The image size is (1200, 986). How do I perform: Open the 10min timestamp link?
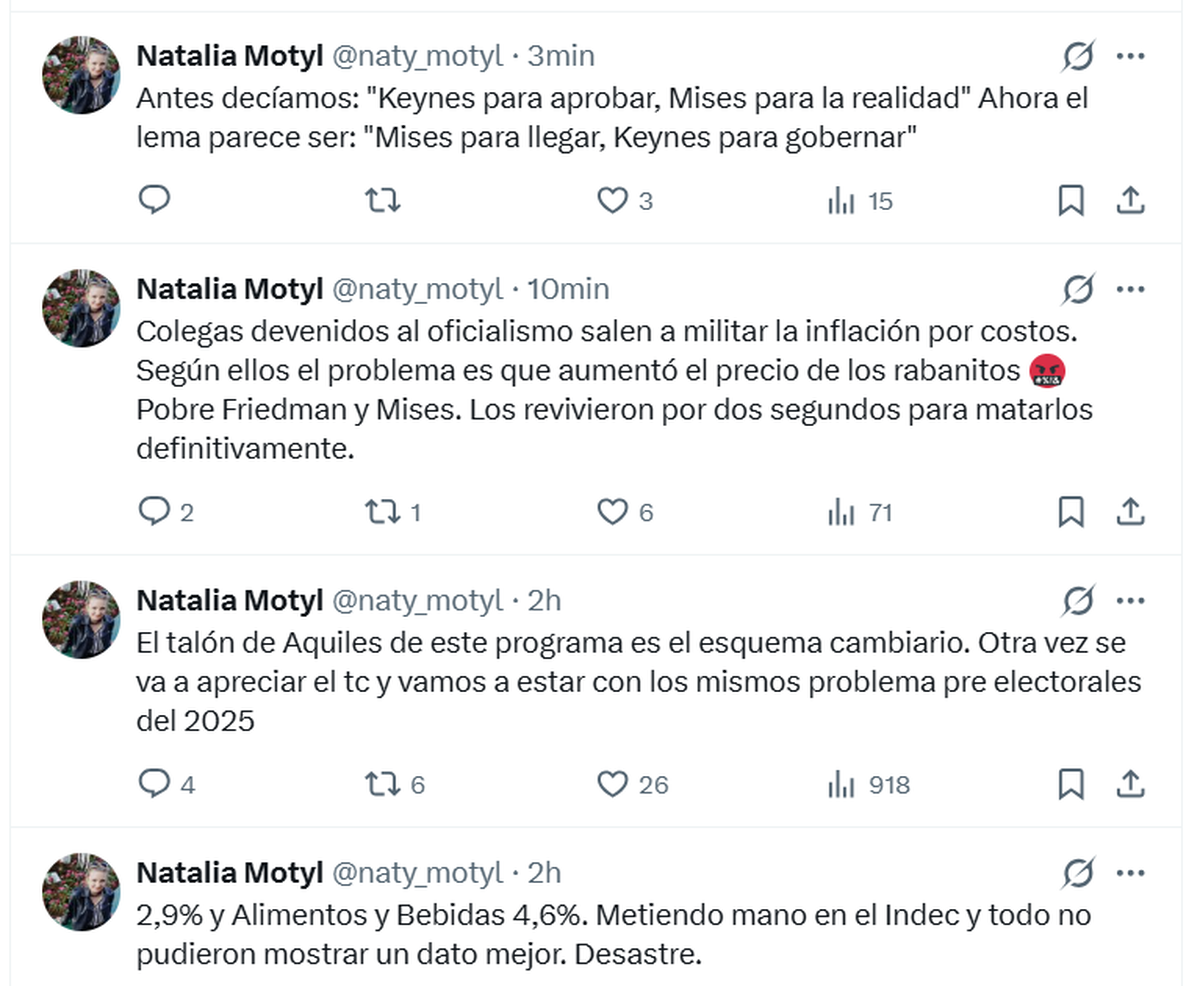[568, 290]
